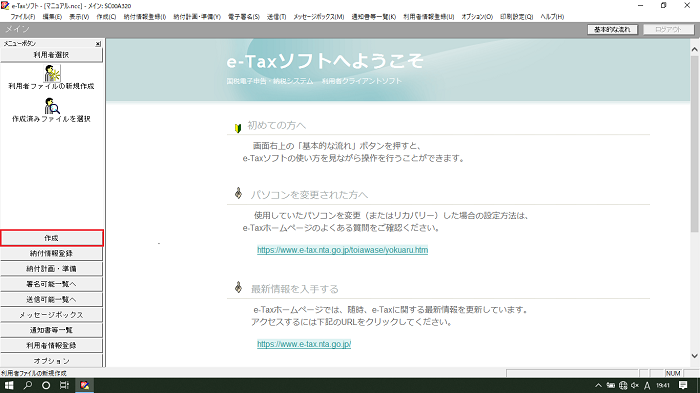Viewport: 700px width, 393px height.
Task: Click the network globe tray icon
Action: (623, 385)
